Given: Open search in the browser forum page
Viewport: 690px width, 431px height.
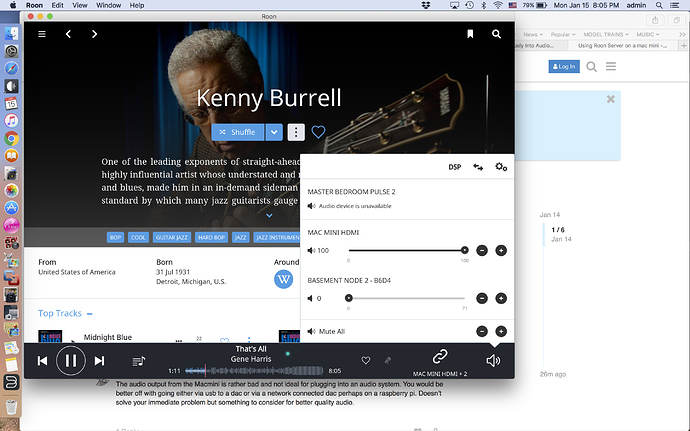Looking at the screenshot, I should pyautogui.click(x=592, y=66).
